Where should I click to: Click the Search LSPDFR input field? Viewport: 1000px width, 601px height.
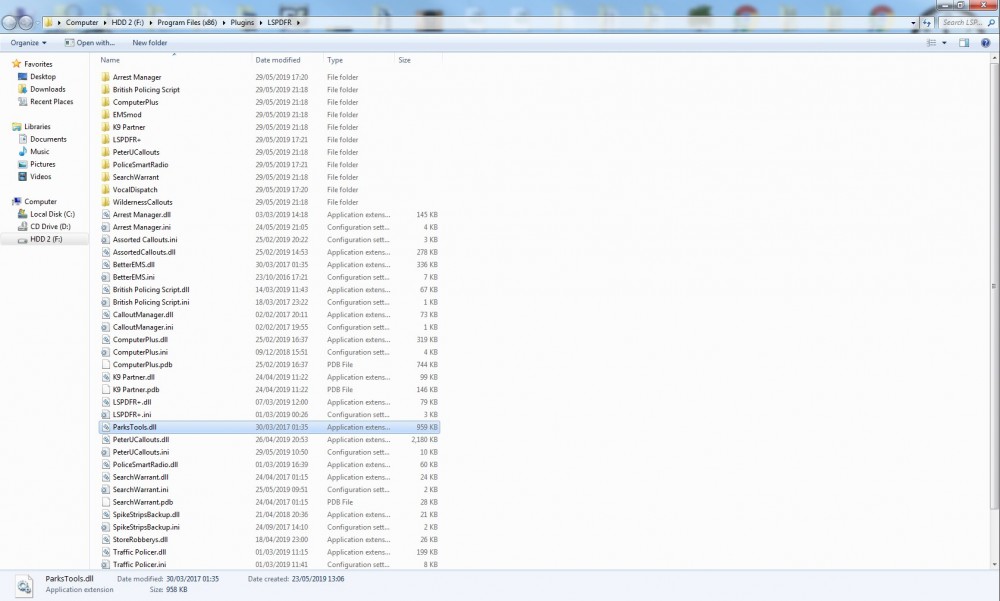point(968,22)
